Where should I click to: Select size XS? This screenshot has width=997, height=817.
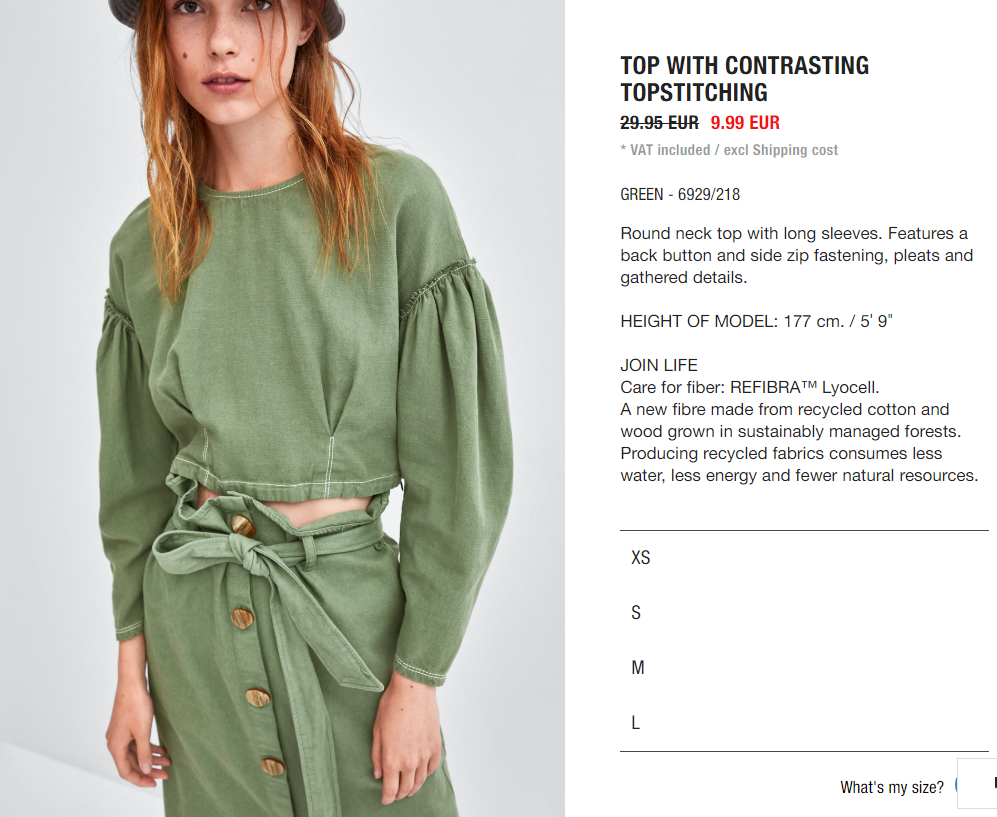click(804, 558)
